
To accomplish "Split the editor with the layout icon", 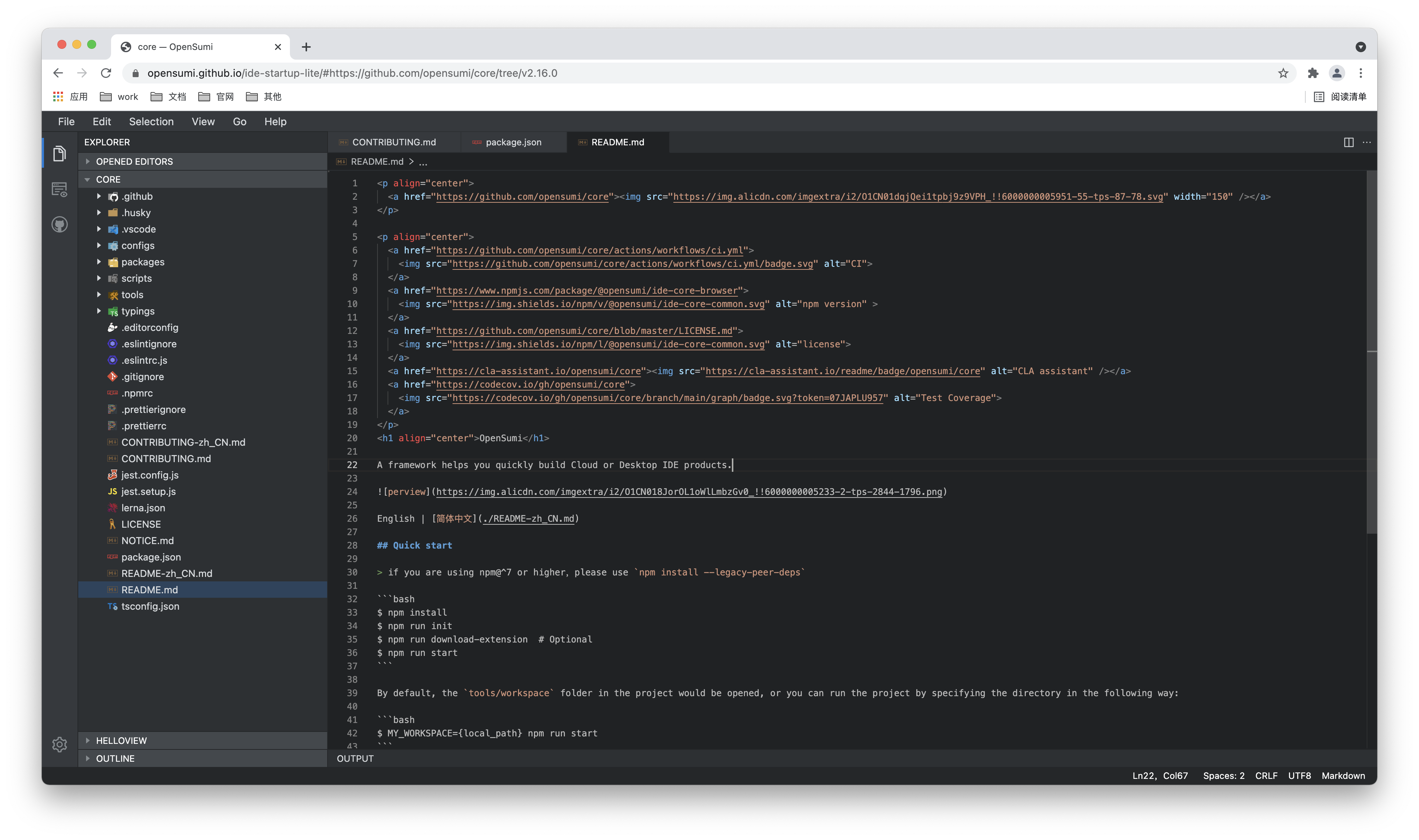I will [1349, 142].
